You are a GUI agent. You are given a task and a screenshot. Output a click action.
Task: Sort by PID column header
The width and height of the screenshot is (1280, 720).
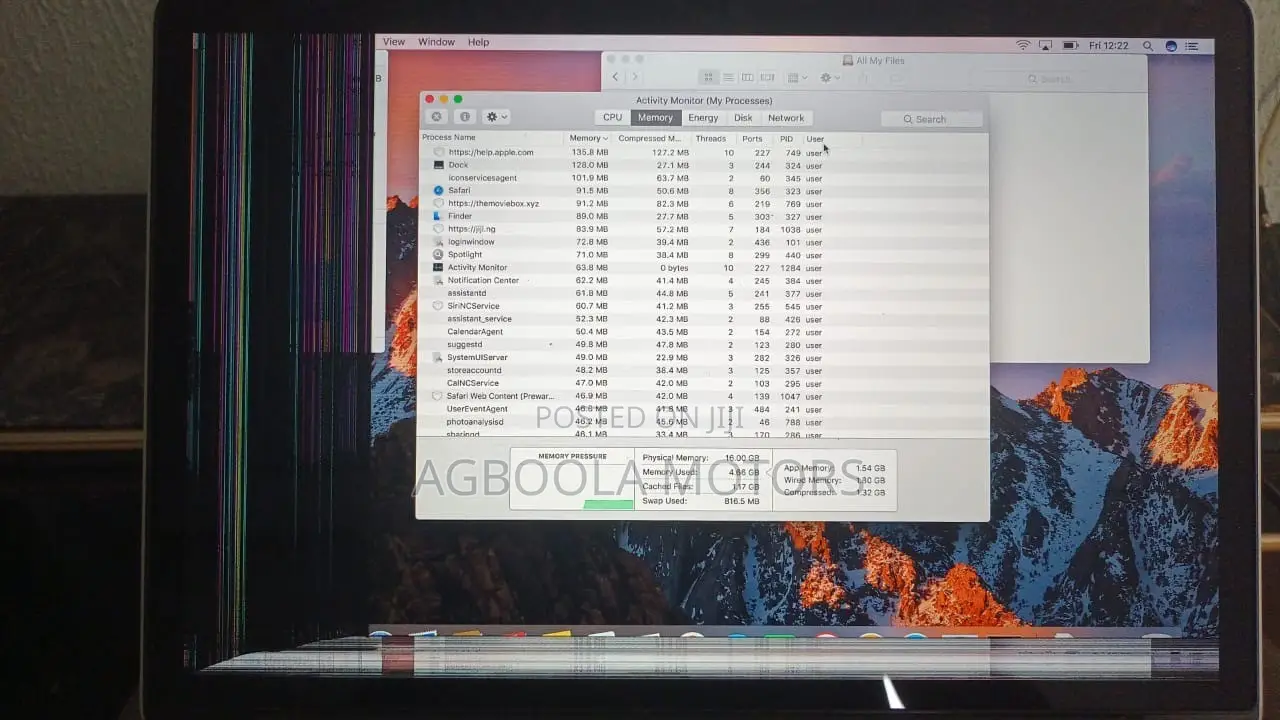click(787, 139)
